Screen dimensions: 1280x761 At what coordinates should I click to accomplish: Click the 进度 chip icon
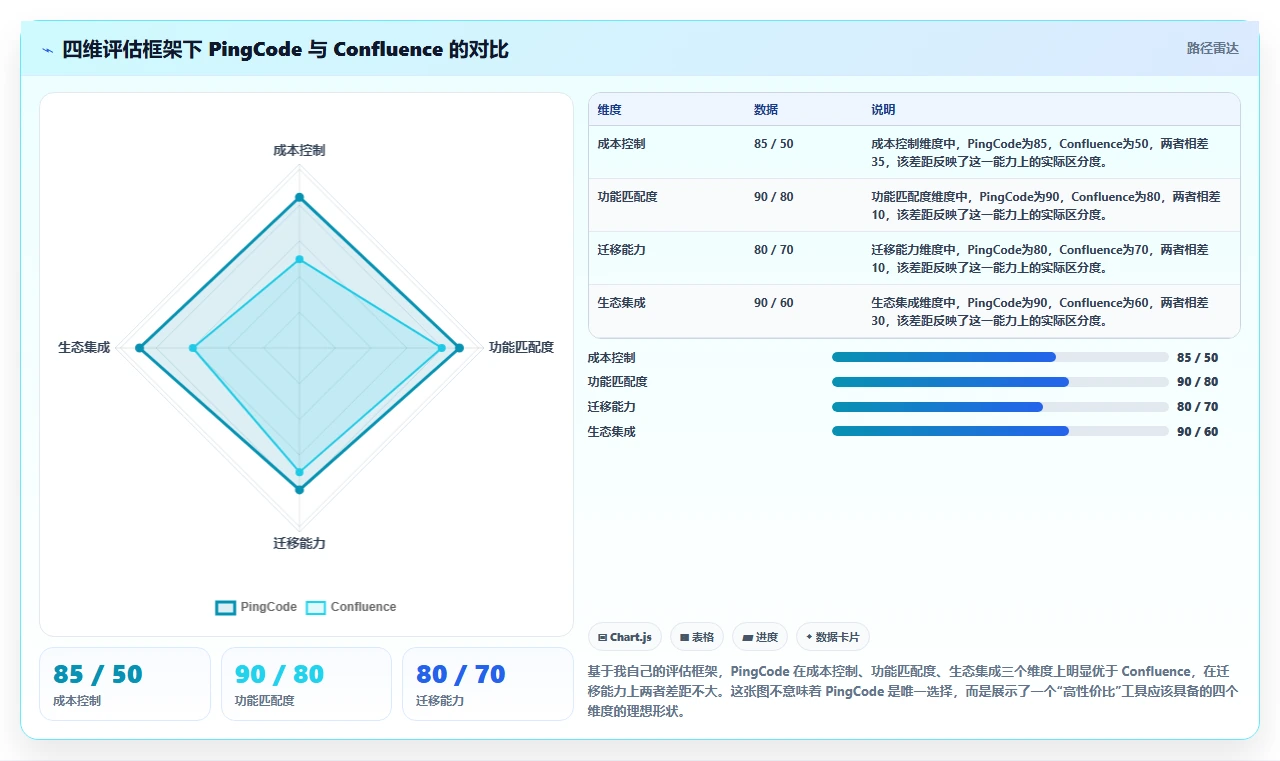coord(747,637)
